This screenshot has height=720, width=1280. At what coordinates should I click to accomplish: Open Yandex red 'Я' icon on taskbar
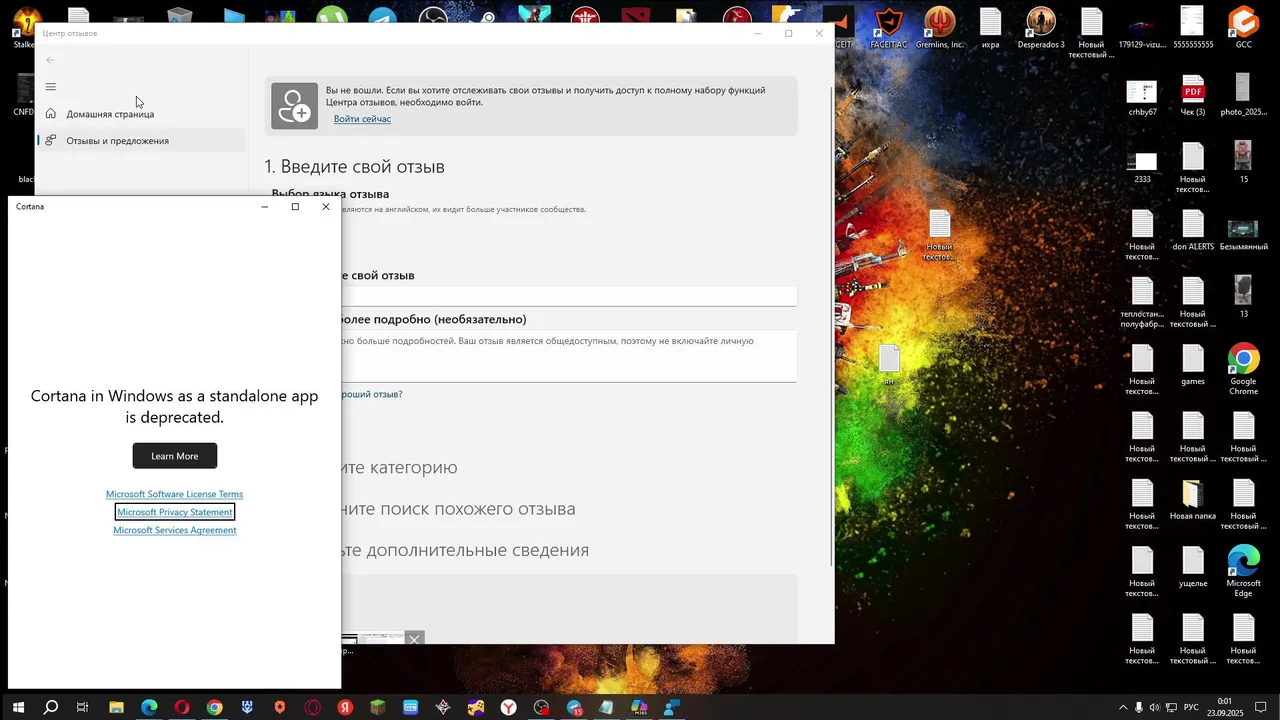point(345,707)
